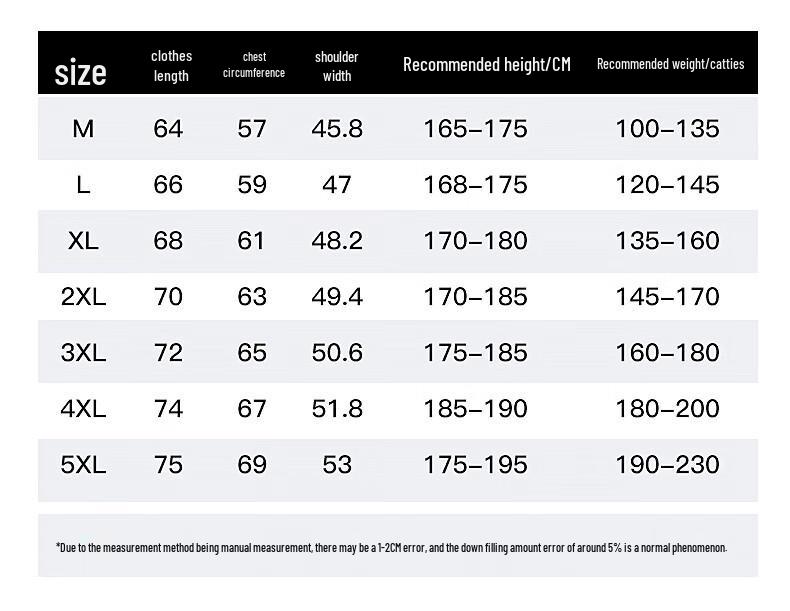The width and height of the screenshot is (790, 611).
Task: Select the M size label
Action: (x=83, y=129)
